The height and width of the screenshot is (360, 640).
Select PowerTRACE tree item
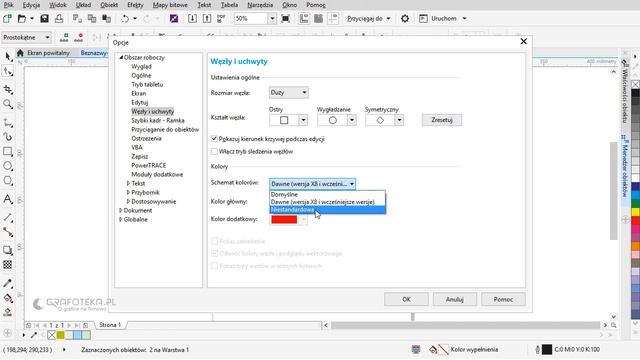(x=149, y=165)
